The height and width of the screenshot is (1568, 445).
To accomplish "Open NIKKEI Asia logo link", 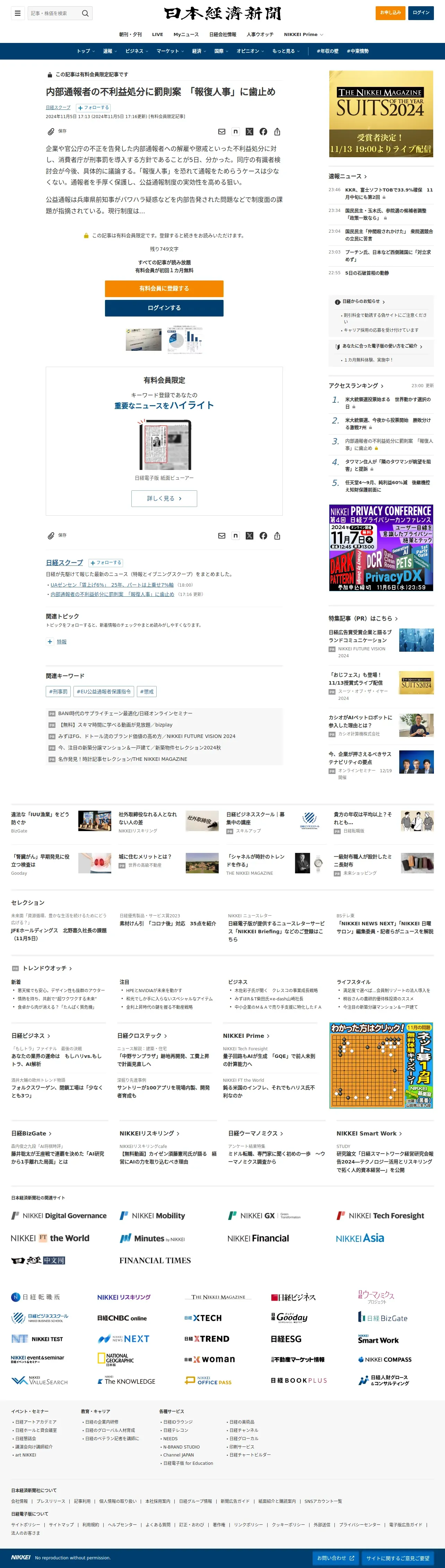I will (x=360, y=1238).
